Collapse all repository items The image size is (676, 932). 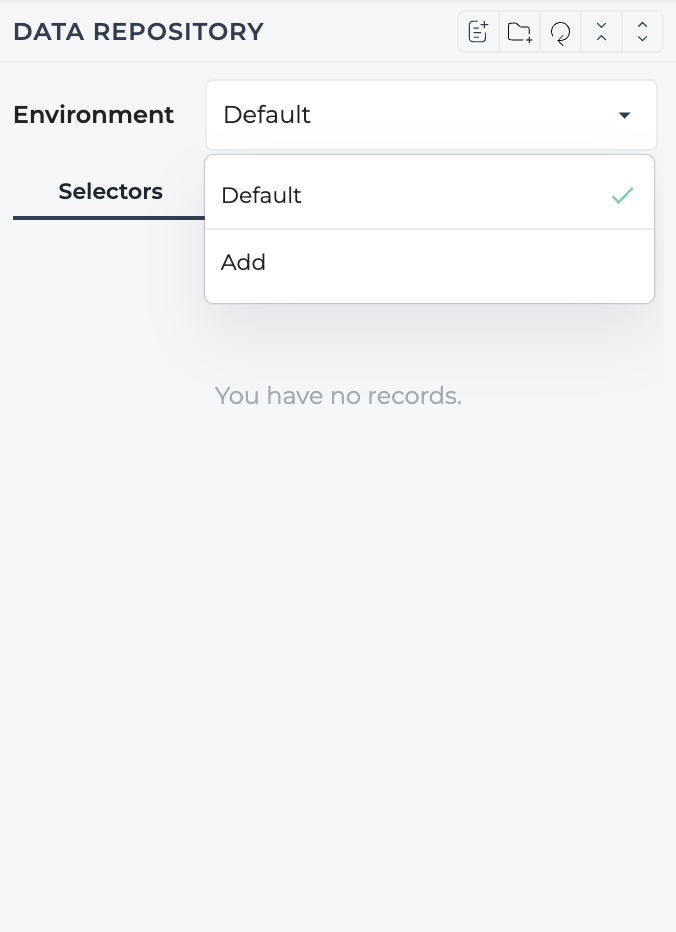pos(601,32)
